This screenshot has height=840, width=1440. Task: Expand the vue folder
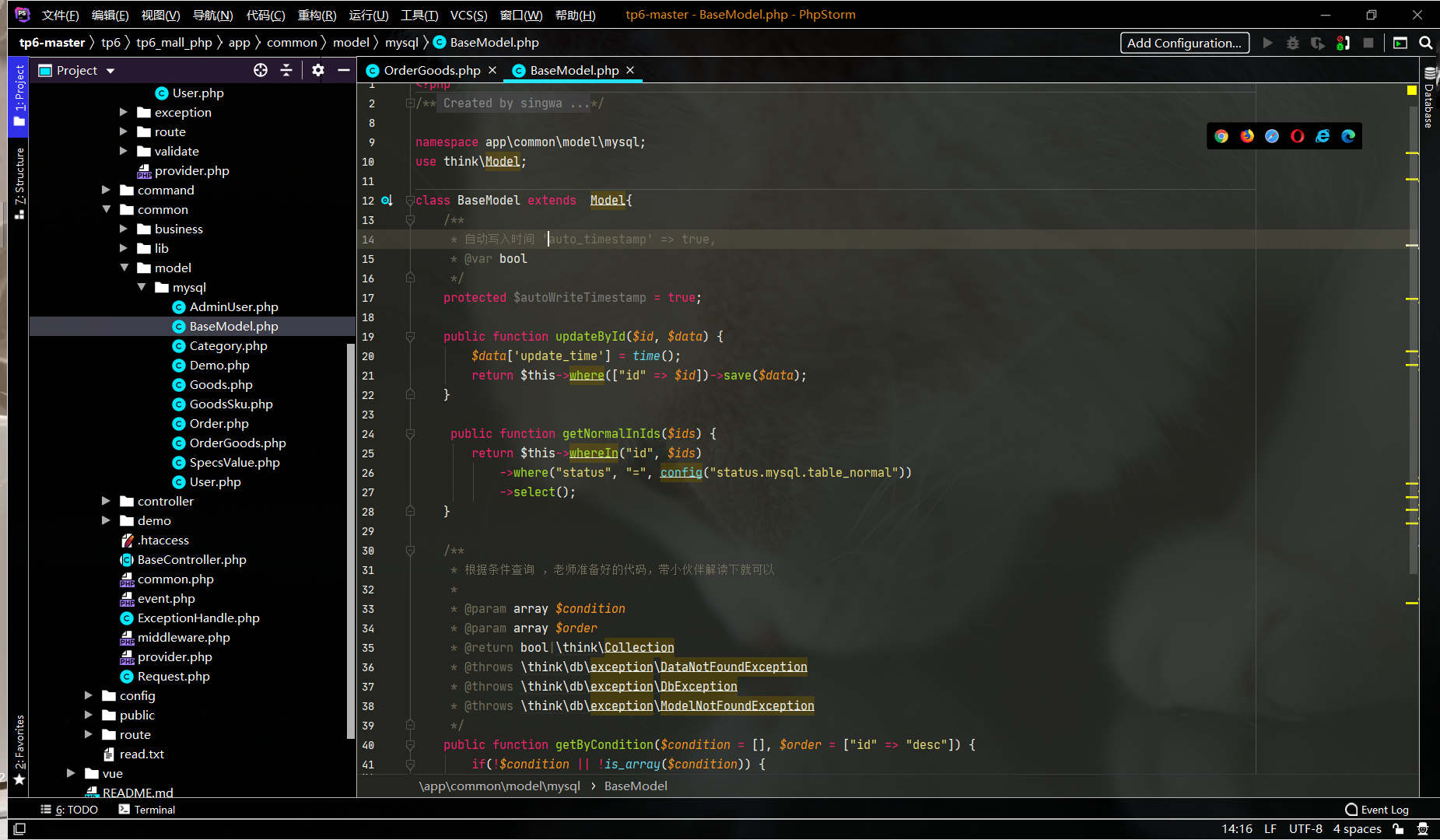point(71,773)
